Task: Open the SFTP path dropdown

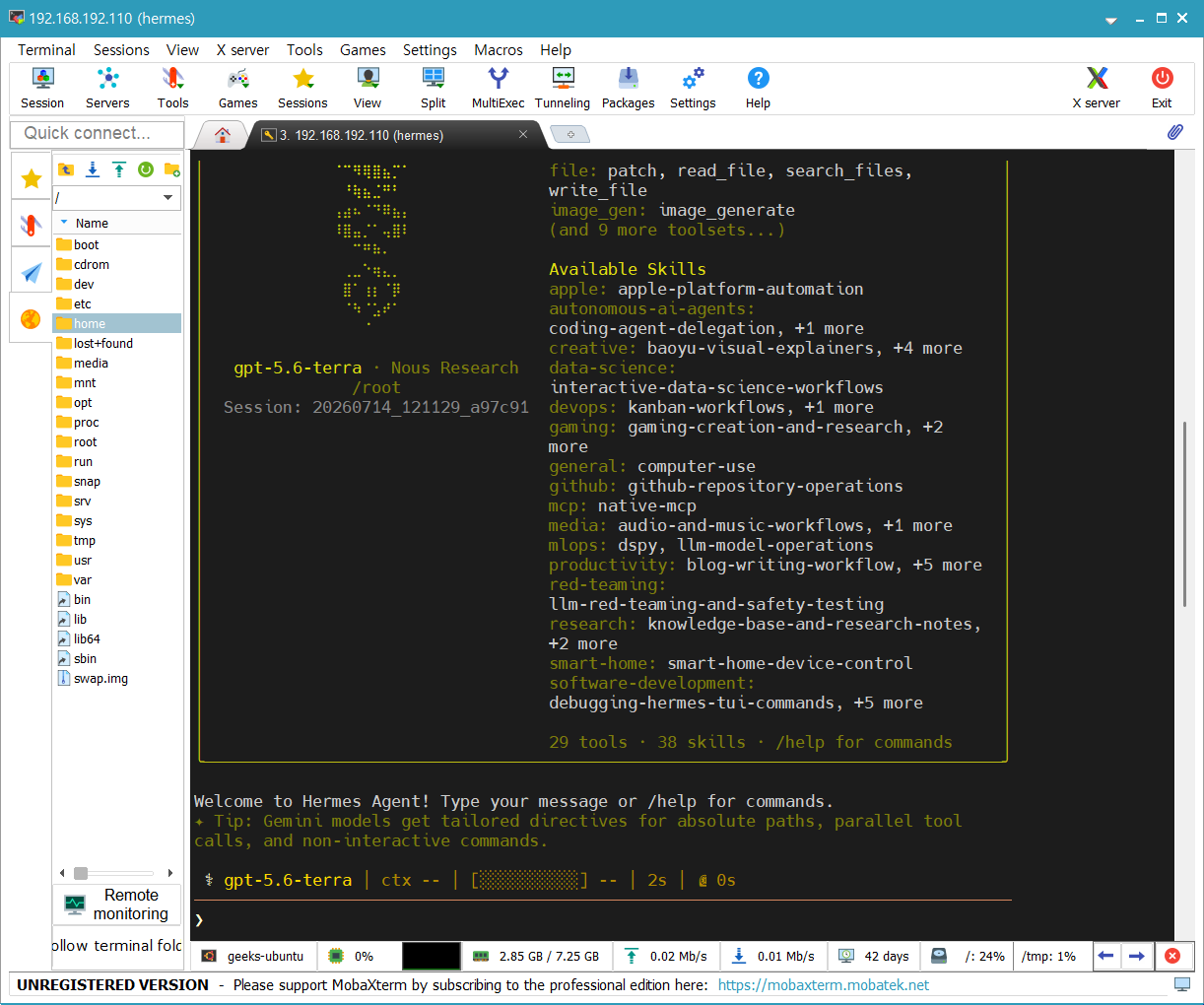Action: click(168, 197)
